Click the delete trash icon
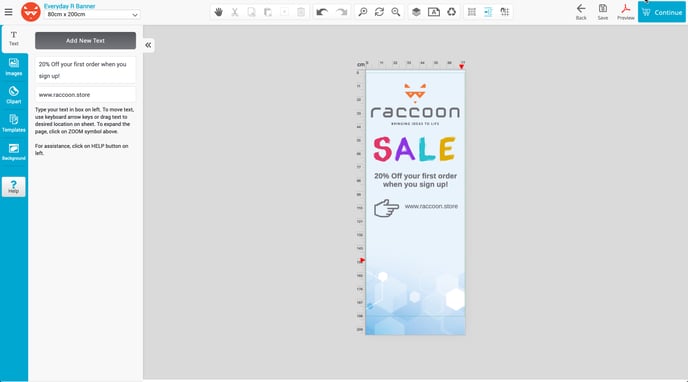Screen dimensions: 688x382 pyautogui.click(x=301, y=12)
